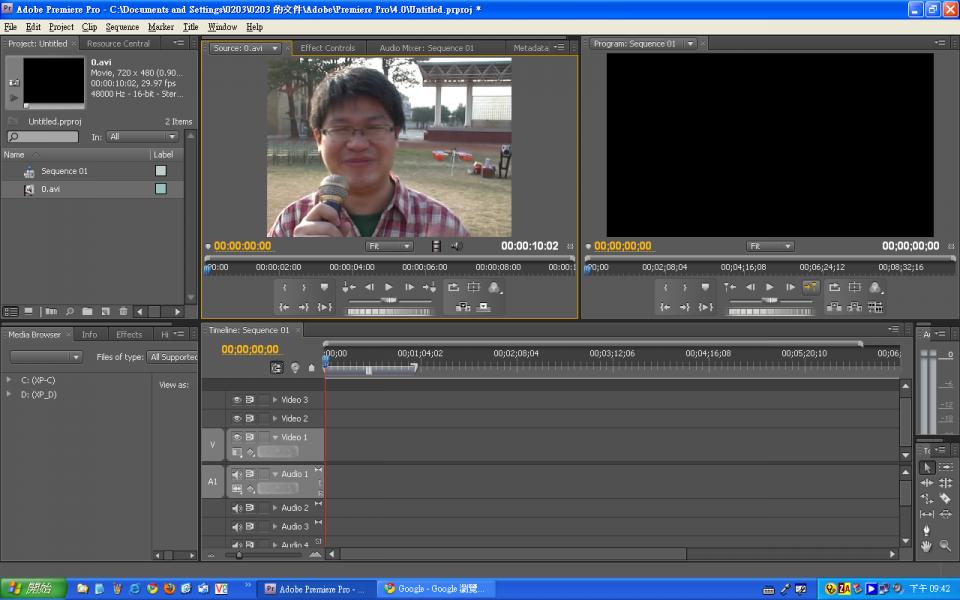Screen dimensions: 960x600
Task: Open the Sequence menu
Action: (122, 27)
